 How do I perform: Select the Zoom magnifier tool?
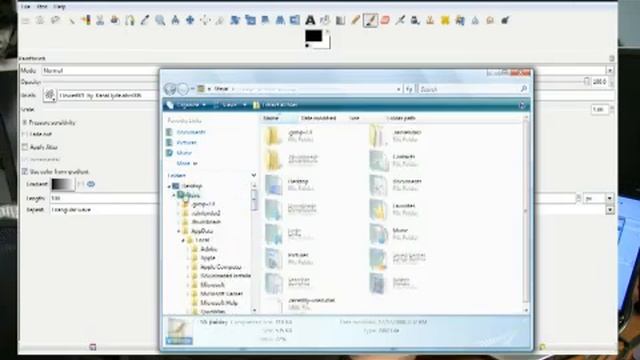pyautogui.click(x=160, y=20)
